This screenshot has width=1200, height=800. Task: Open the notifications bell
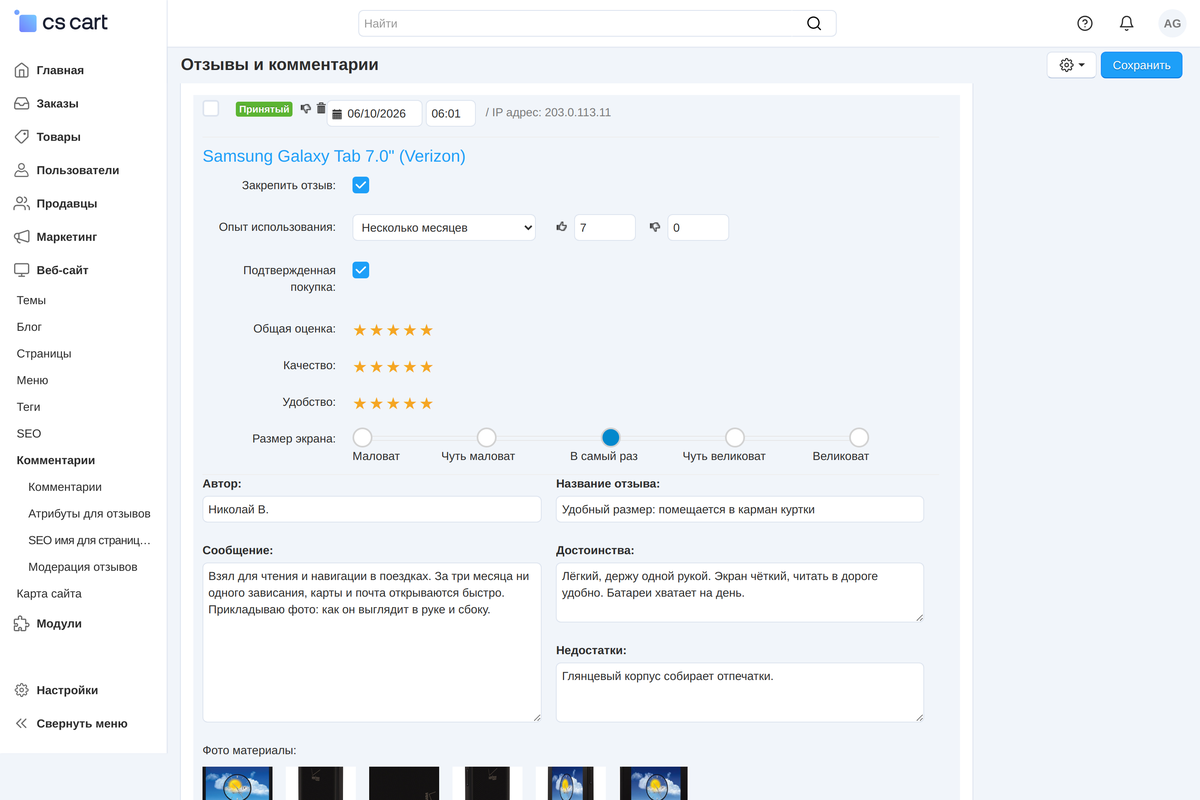pos(1126,23)
